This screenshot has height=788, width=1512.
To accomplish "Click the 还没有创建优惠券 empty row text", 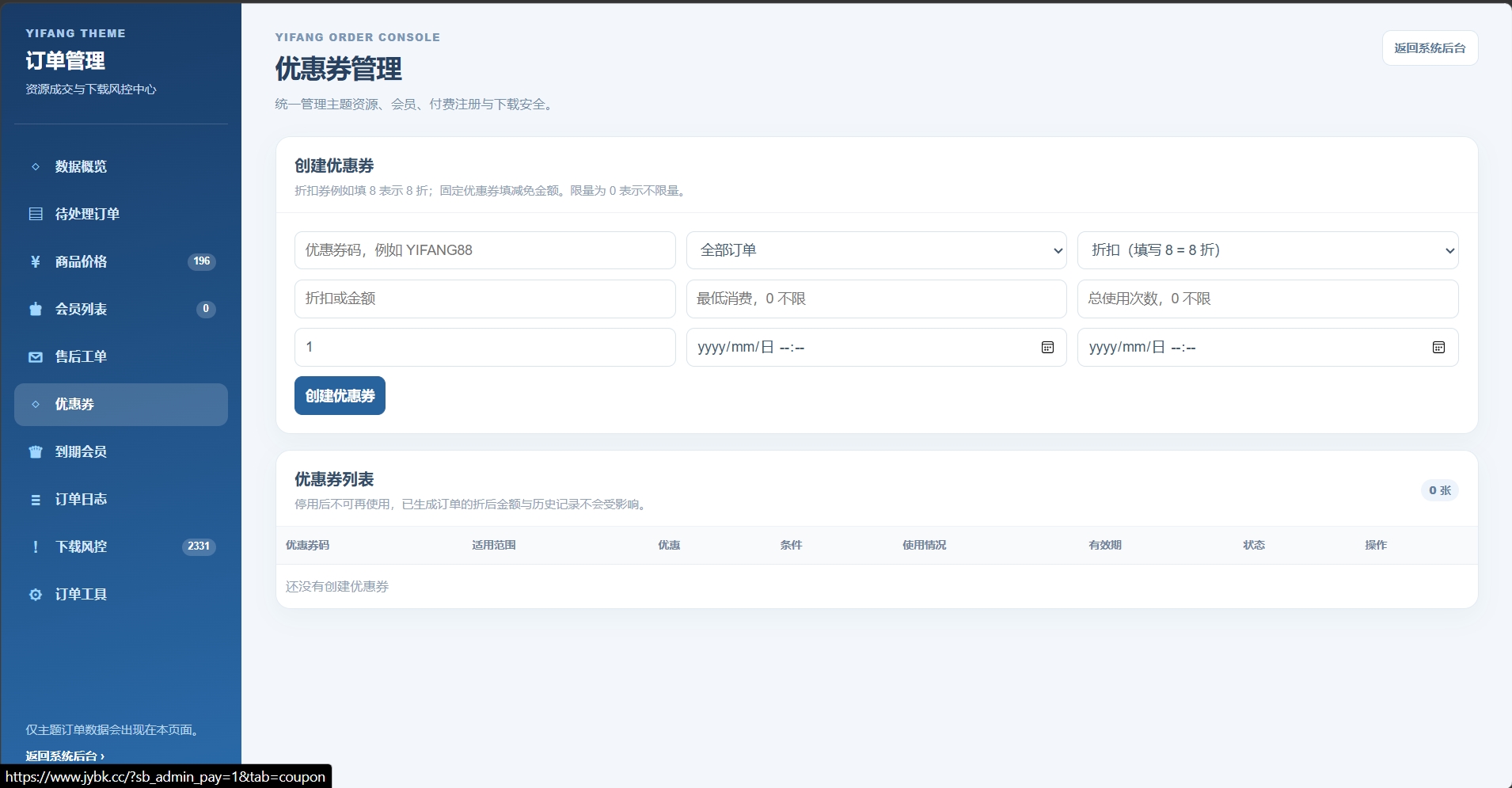I will 337,586.
